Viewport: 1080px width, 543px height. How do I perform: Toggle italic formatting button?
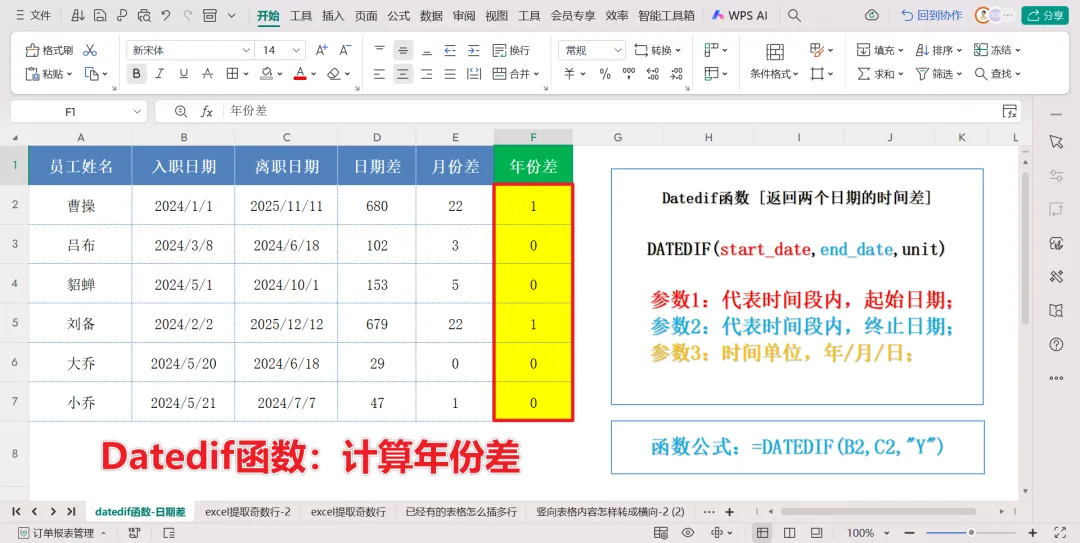[x=160, y=74]
